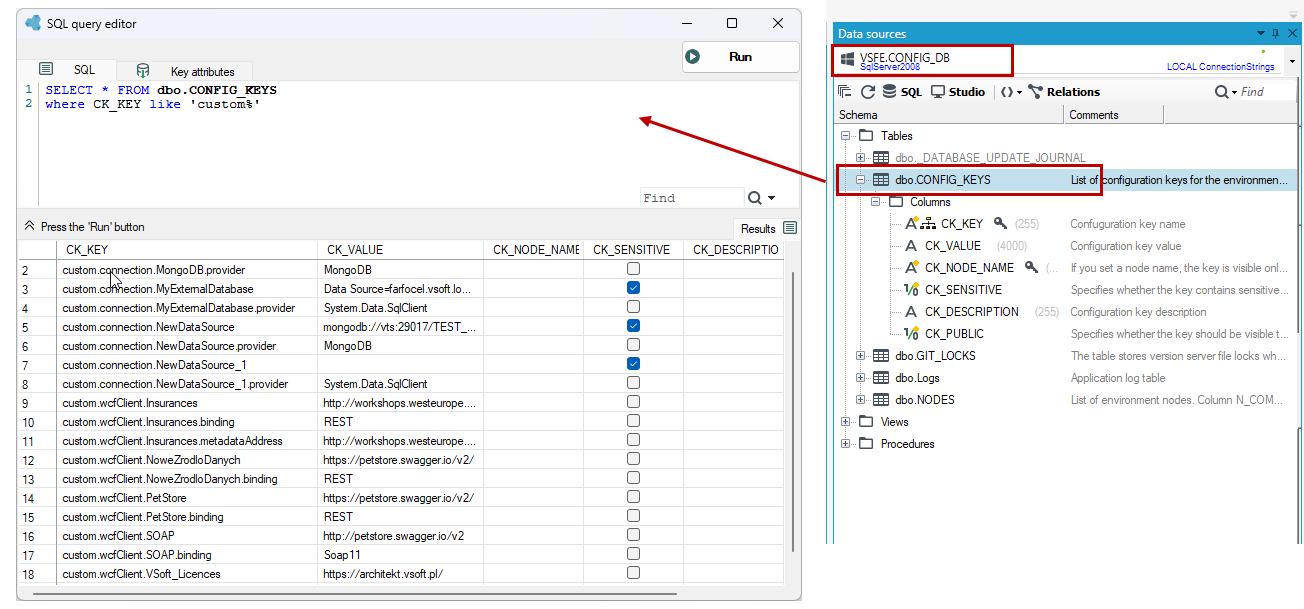Click the magnifier icon in Data sources panel

tap(1222, 92)
